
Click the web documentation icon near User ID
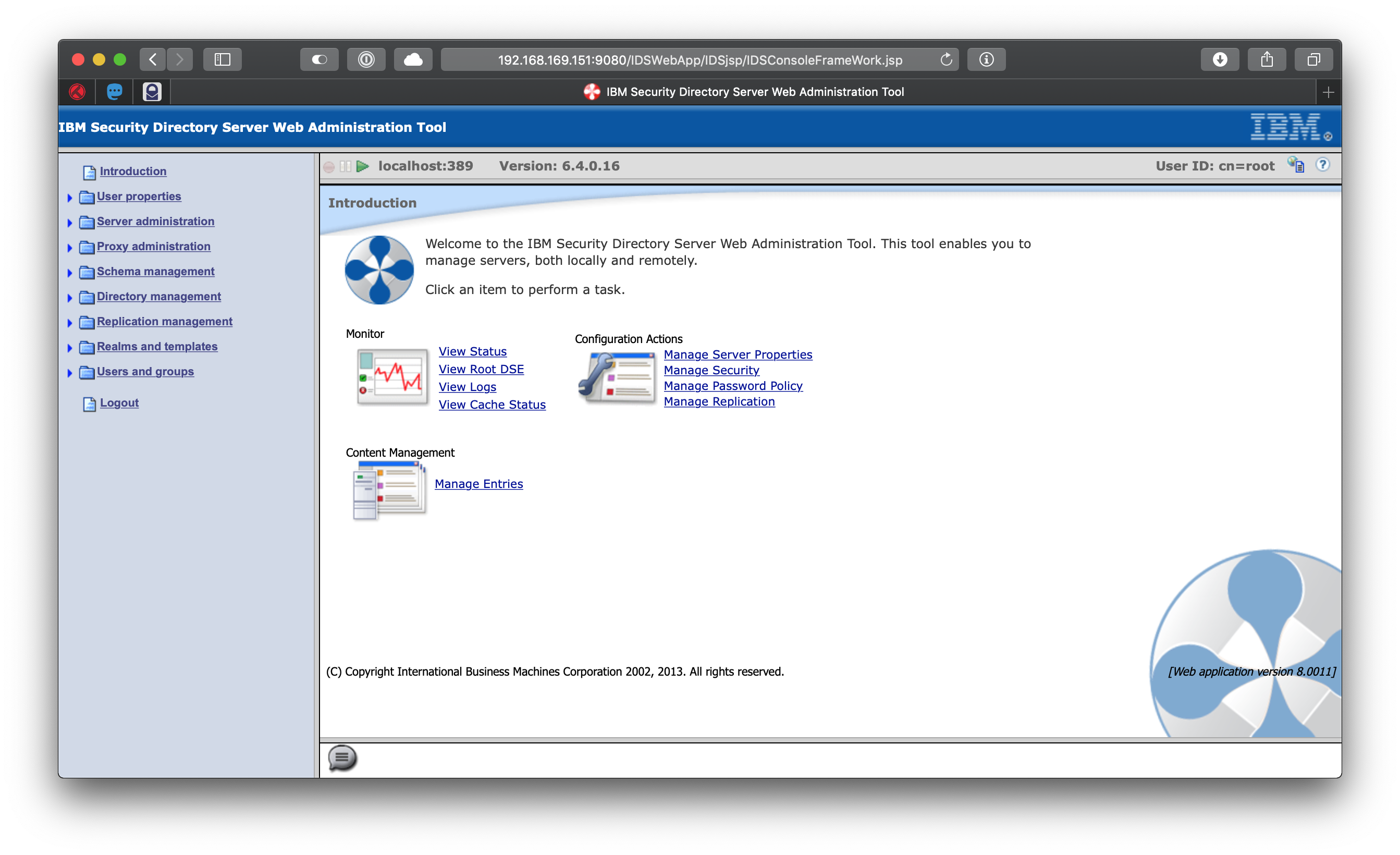point(1296,164)
